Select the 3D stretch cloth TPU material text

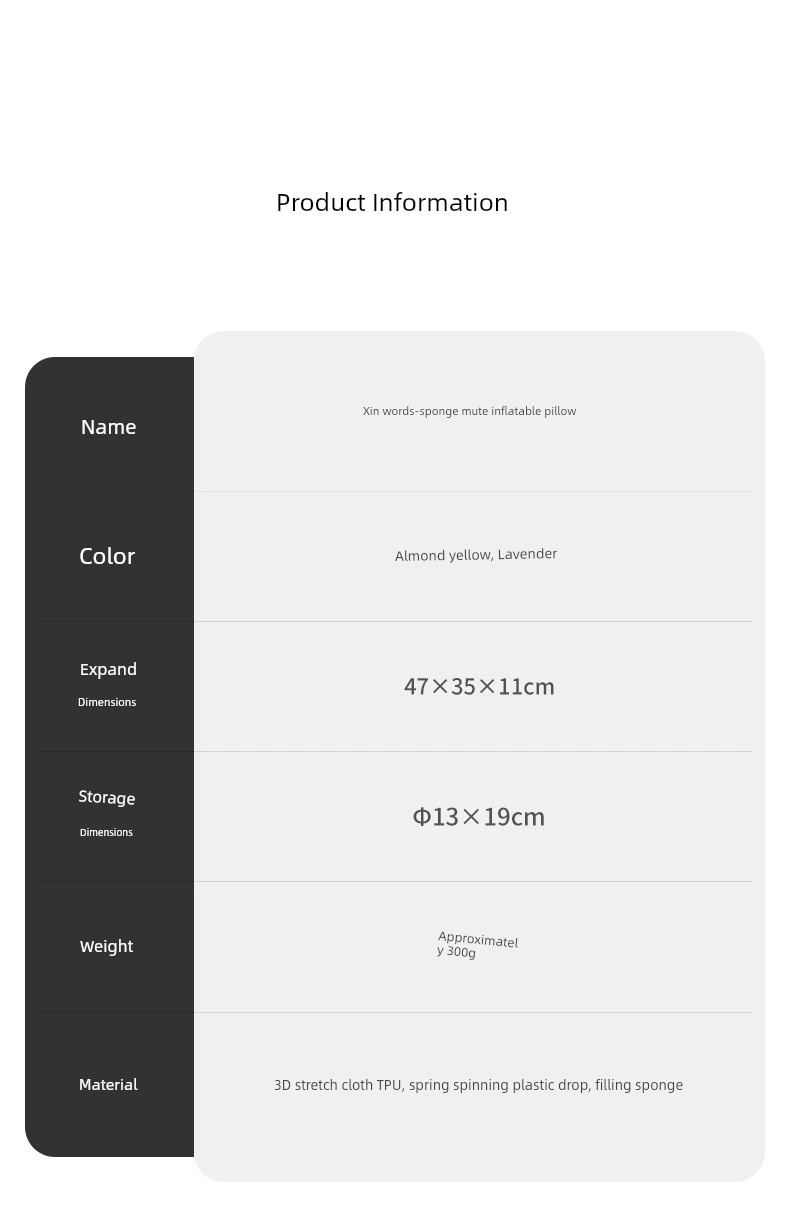(338, 1085)
